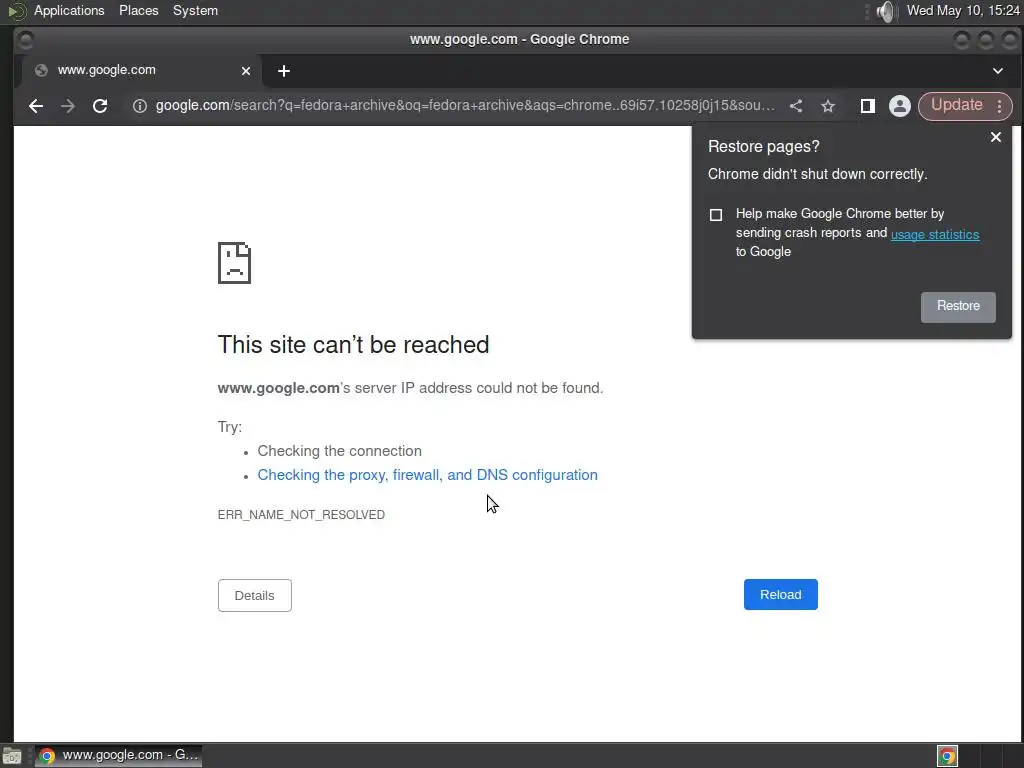Open a new tab with plus button
This screenshot has height=768, width=1024.
(283, 71)
